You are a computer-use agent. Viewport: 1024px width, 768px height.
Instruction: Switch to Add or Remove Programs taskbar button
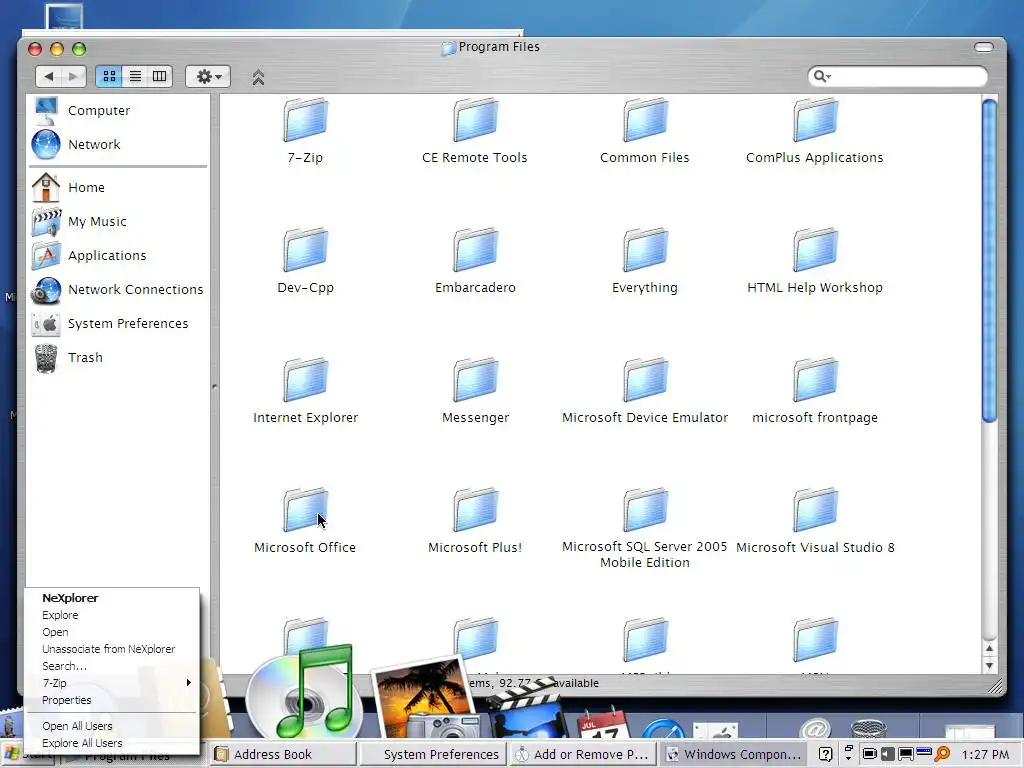click(x=583, y=754)
